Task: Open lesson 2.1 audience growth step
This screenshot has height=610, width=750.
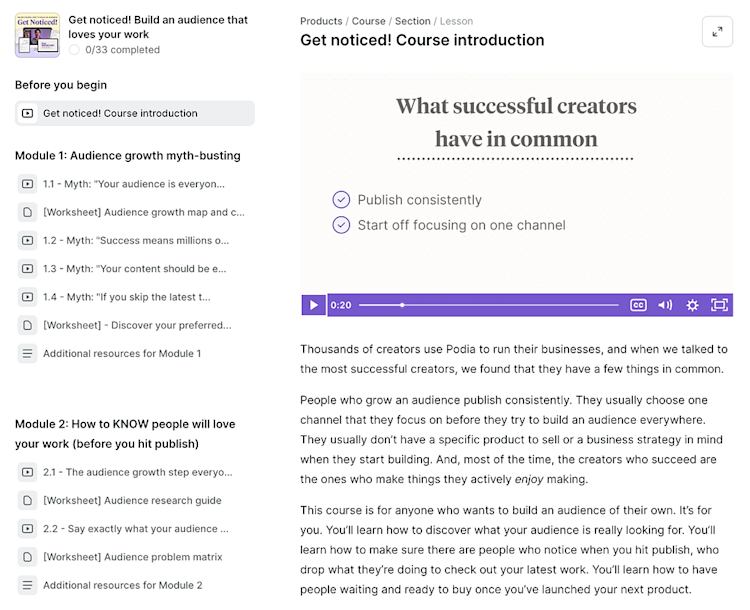Action: 135,472
